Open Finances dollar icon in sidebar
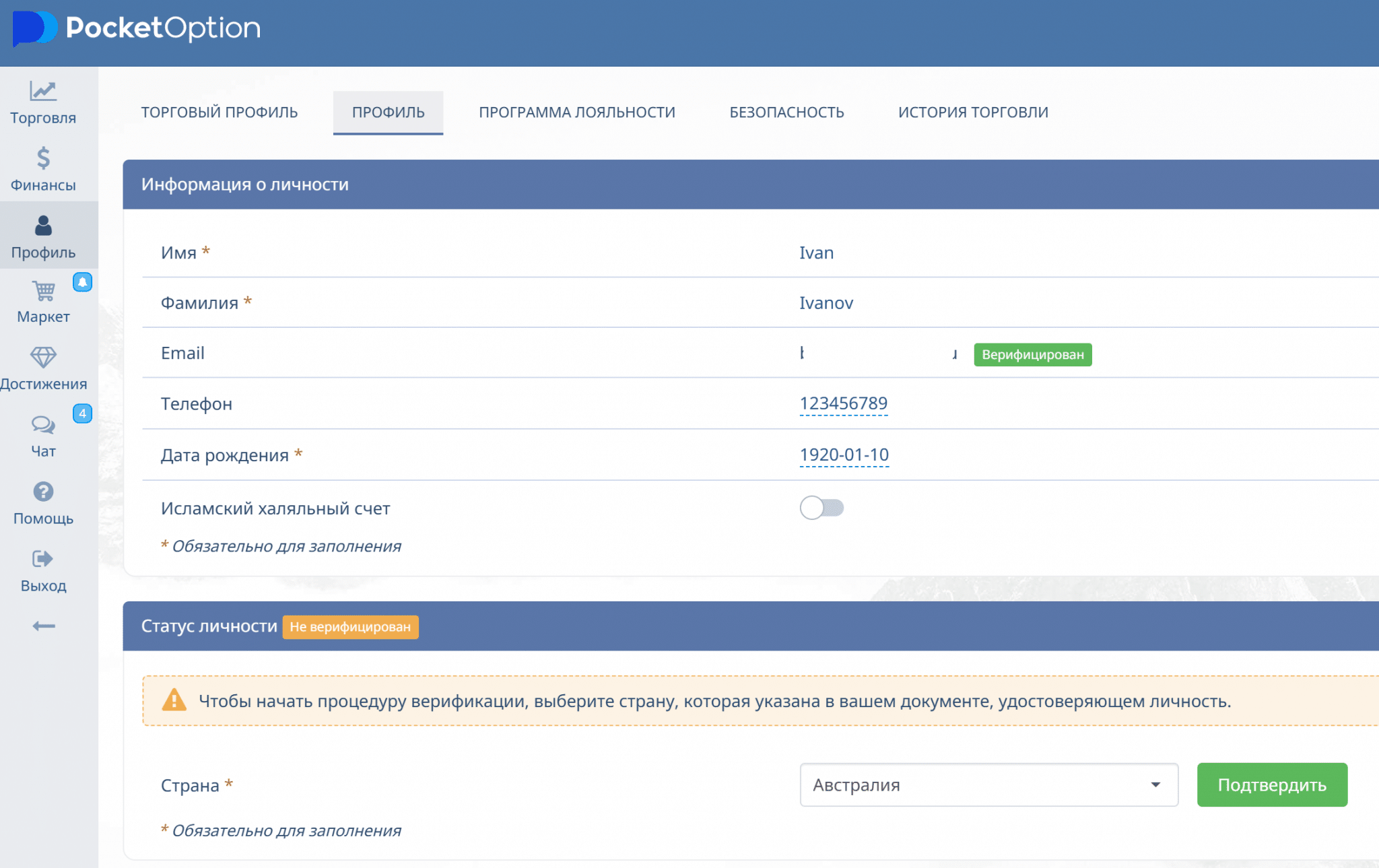Screen dimensions: 1379x868 (x=43, y=158)
